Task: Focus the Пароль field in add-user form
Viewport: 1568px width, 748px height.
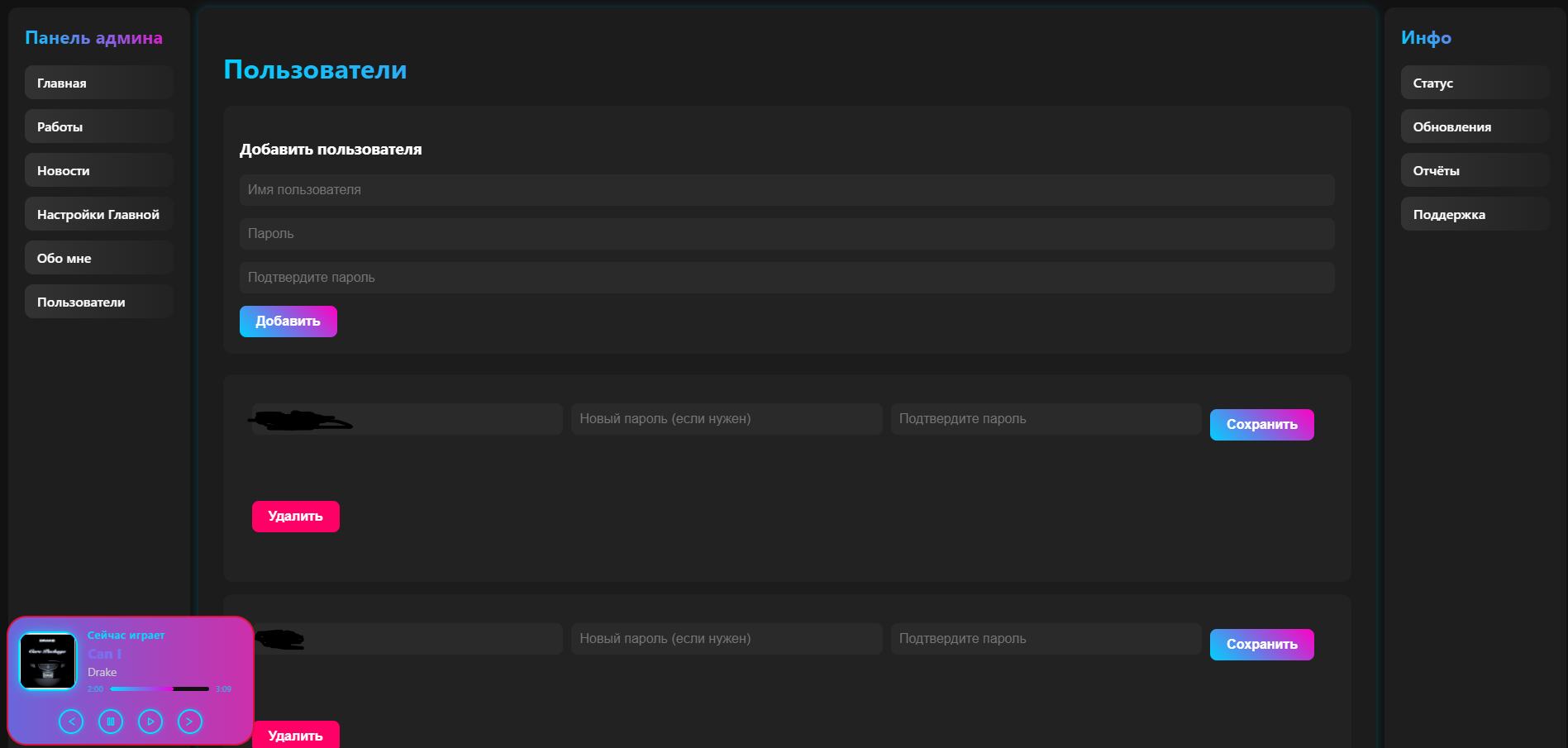Action: click(x=787, y=234)
